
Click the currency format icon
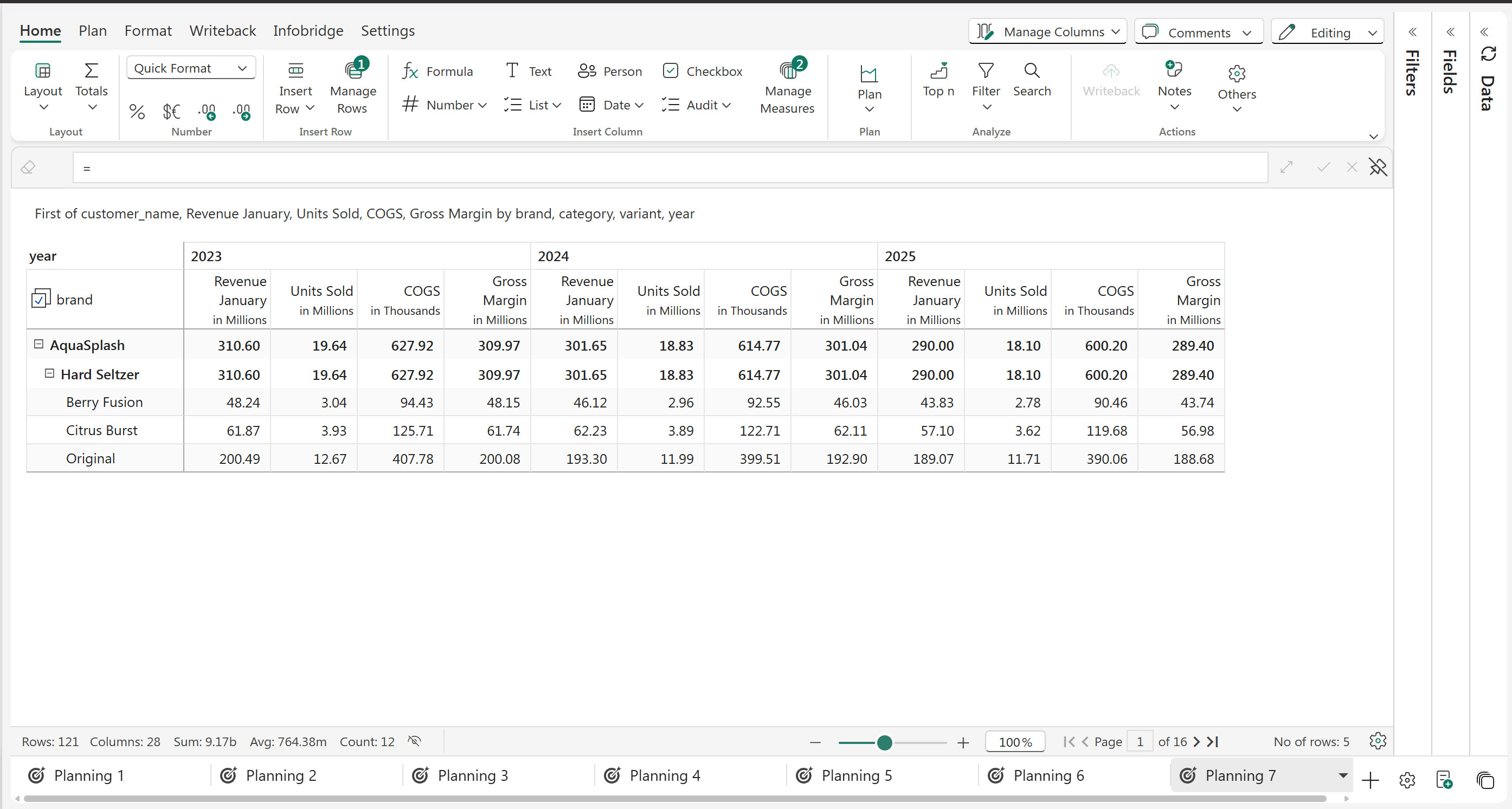[x=171, y=112]
